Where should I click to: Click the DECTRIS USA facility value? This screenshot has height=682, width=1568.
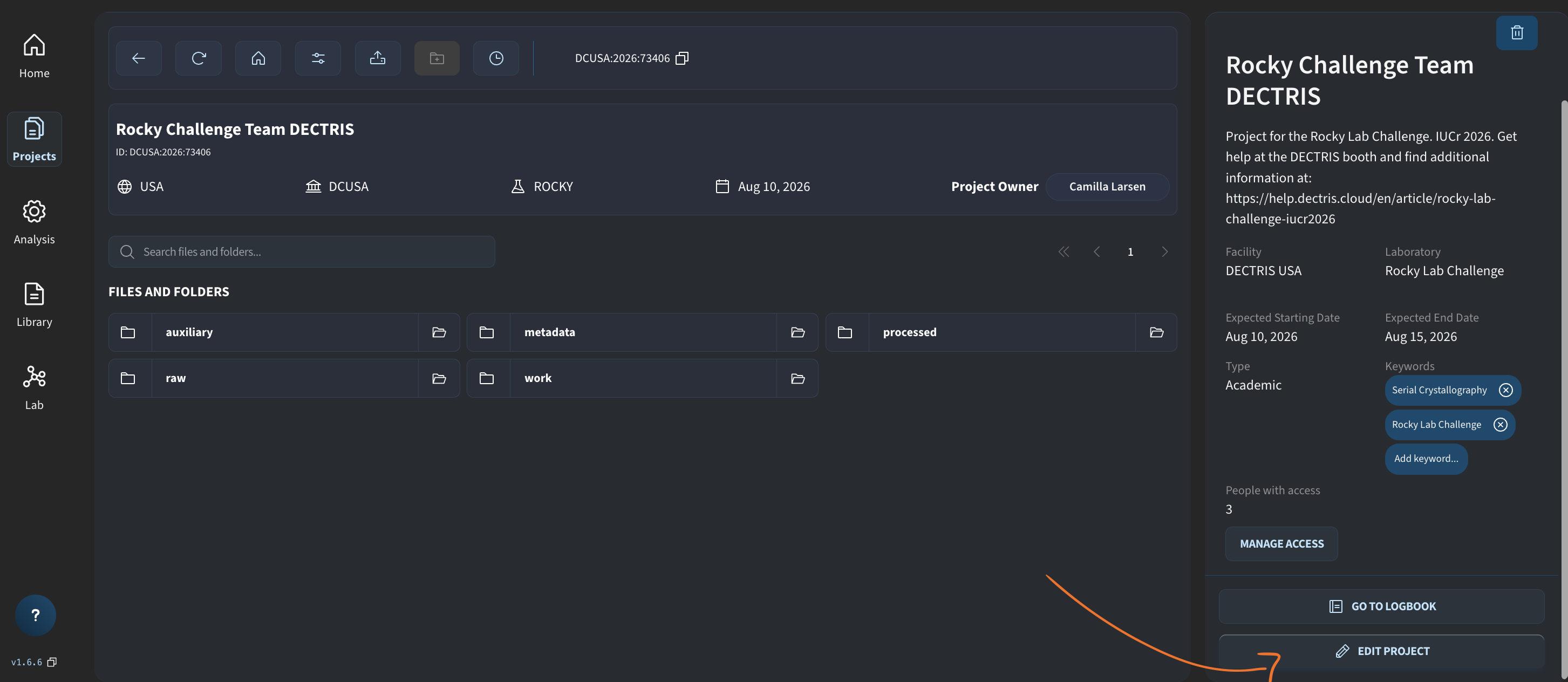click(1263, 271)
